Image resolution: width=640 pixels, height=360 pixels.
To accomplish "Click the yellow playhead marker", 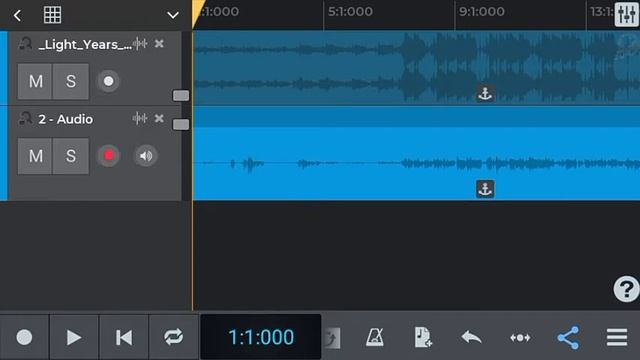I will pos(198,12).
